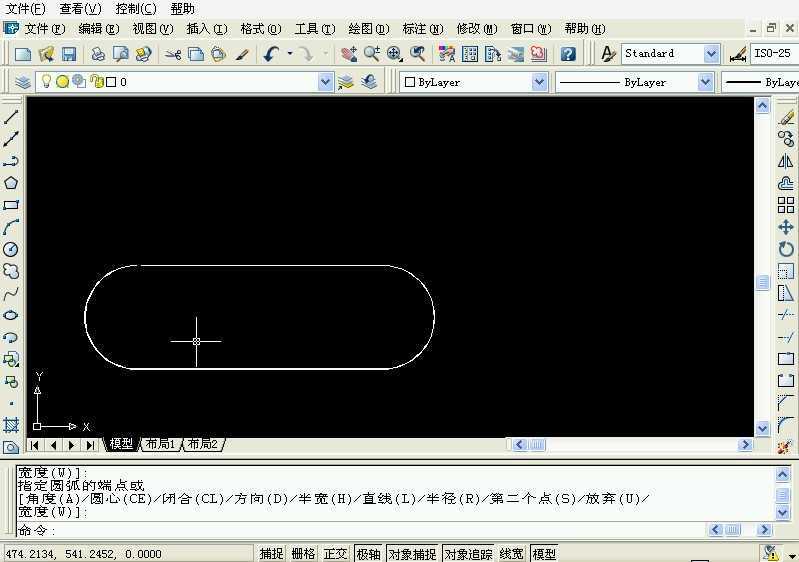Click the drawing area scroll up arrow

(762, 106)
